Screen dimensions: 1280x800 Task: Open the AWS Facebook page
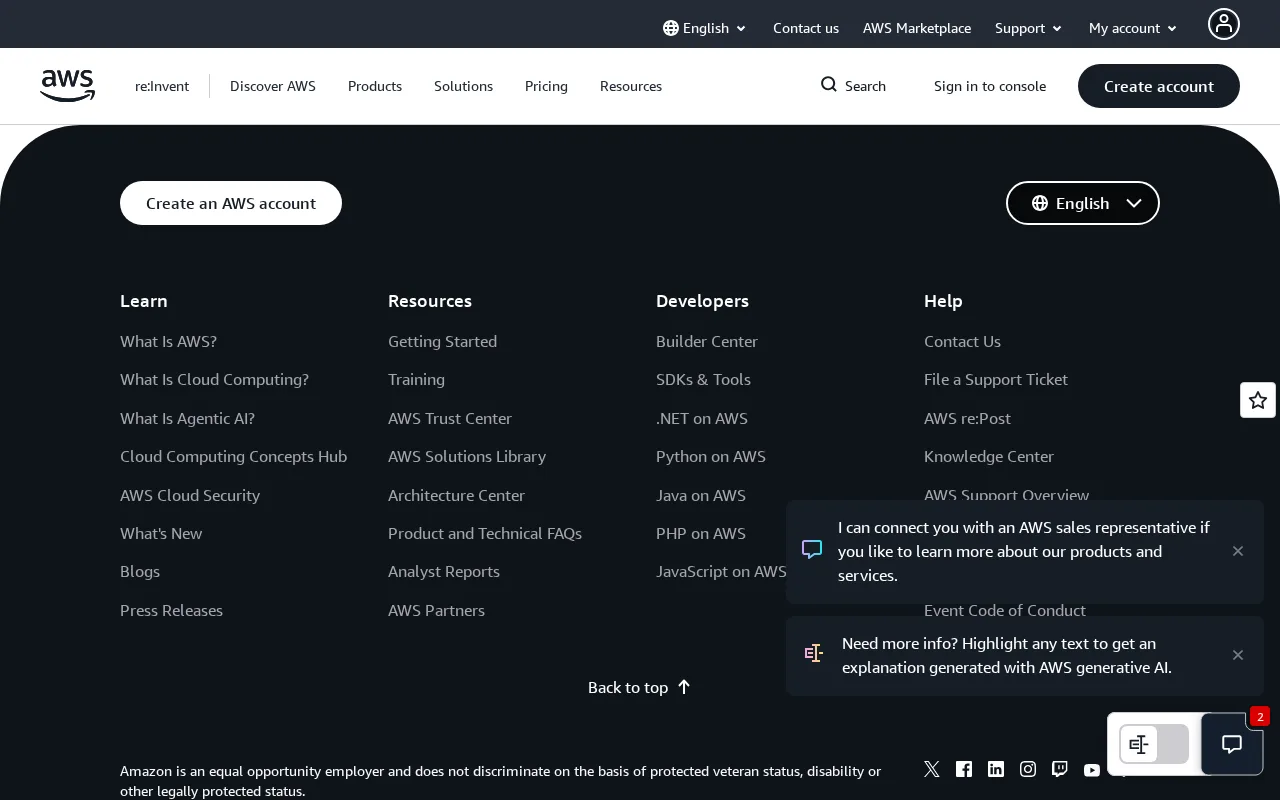click(964, 769)
